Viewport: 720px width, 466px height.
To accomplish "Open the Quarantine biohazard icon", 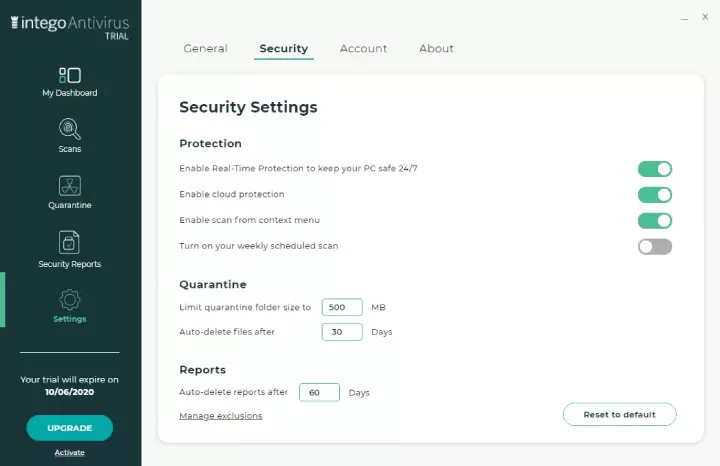I will 70,186.
